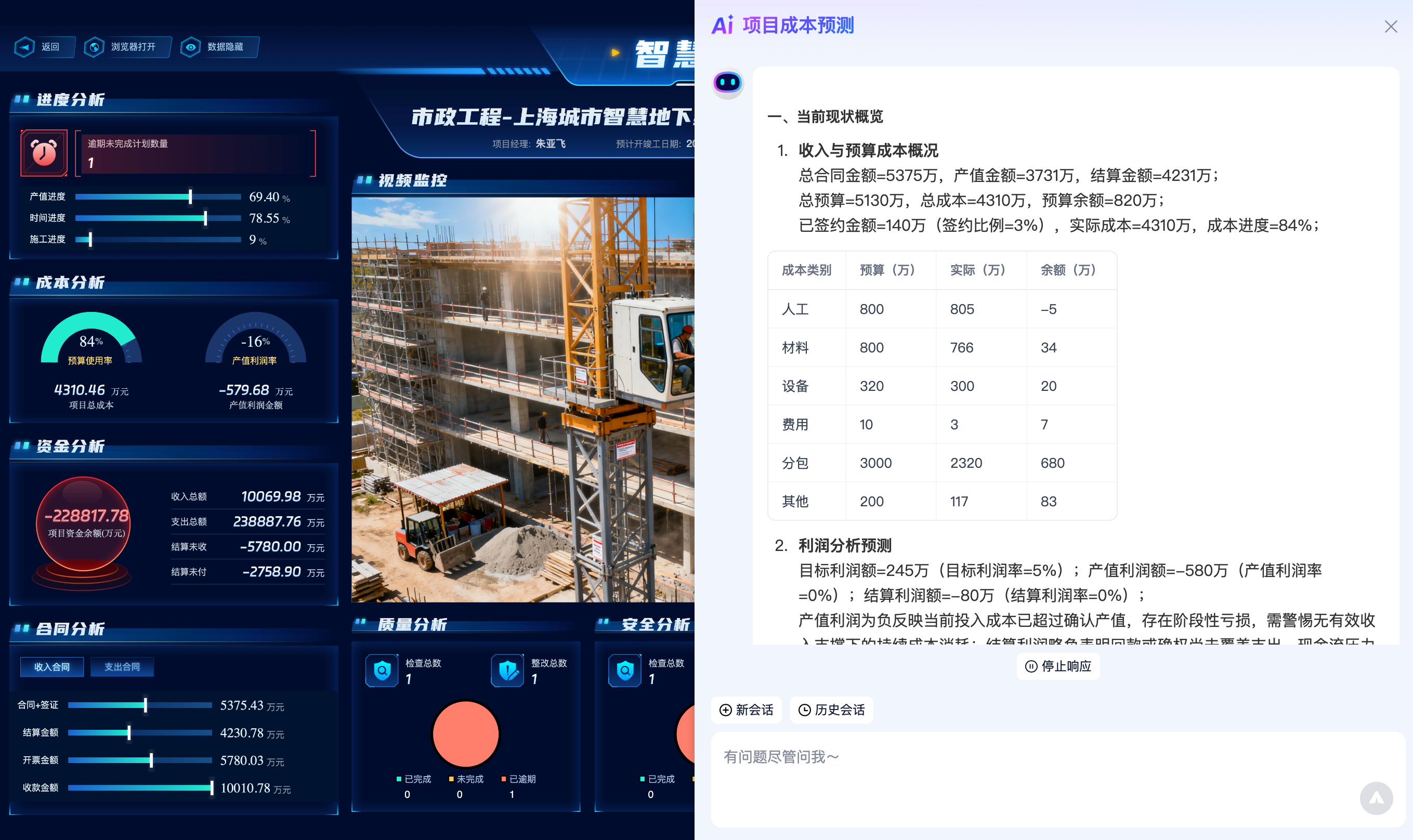
Task: Click the send message arrow button
Action: [1376, 798]
